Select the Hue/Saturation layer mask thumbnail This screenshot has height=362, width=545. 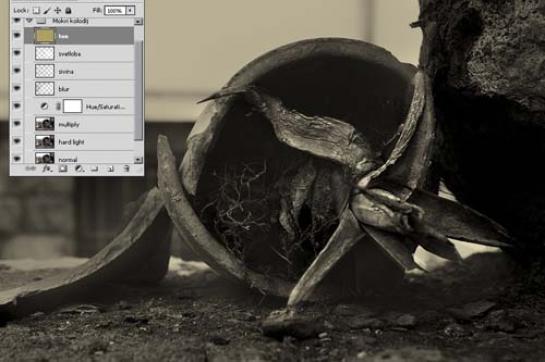[x=73, y=106]
